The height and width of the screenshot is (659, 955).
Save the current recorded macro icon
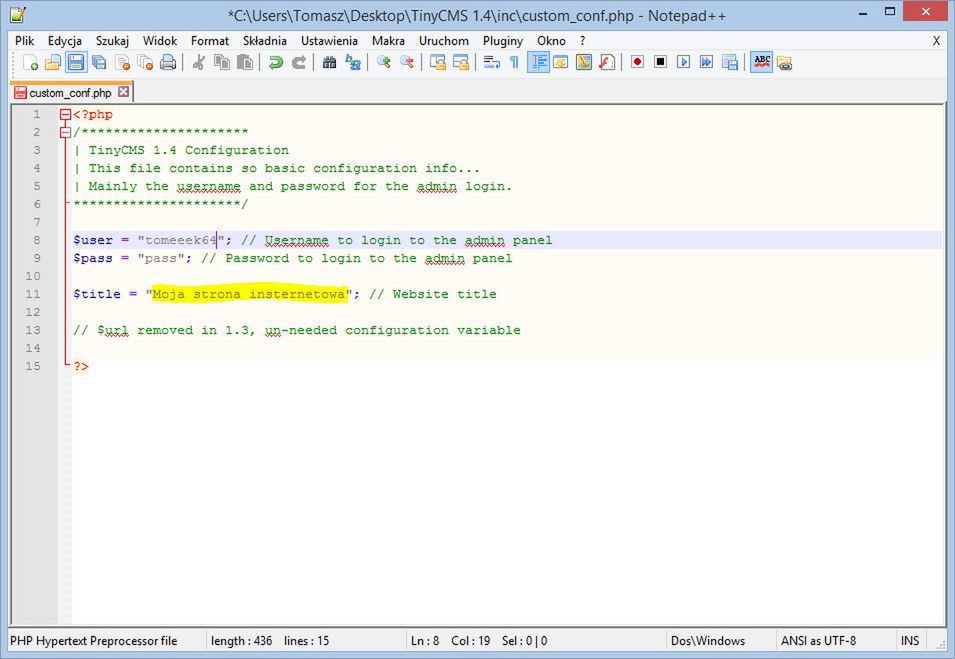(x=730, y=62)
